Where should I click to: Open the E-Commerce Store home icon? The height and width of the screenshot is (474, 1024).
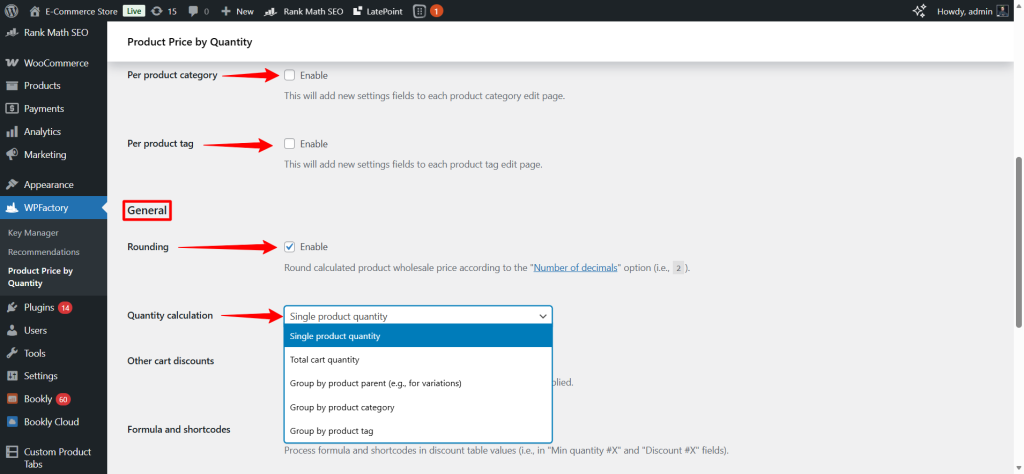click(35, 10)
